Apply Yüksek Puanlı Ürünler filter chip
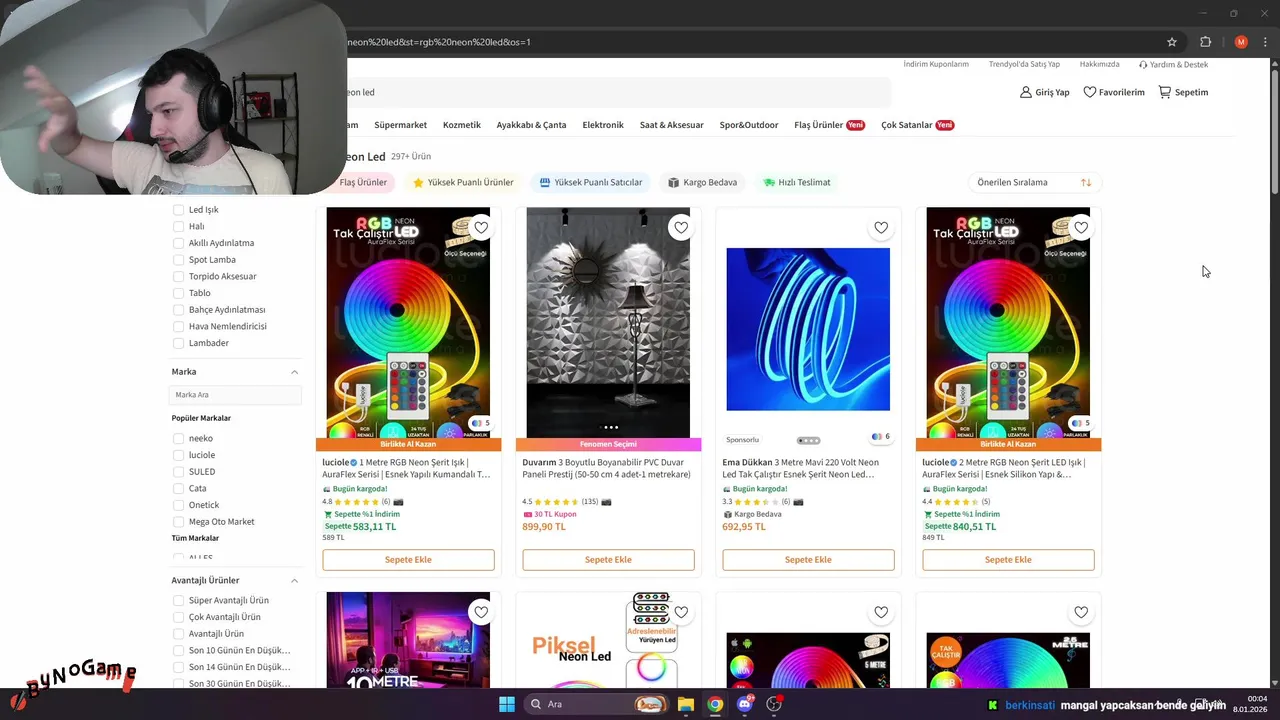The width and height of the screenshot is (1280, 720). (463, 182)
